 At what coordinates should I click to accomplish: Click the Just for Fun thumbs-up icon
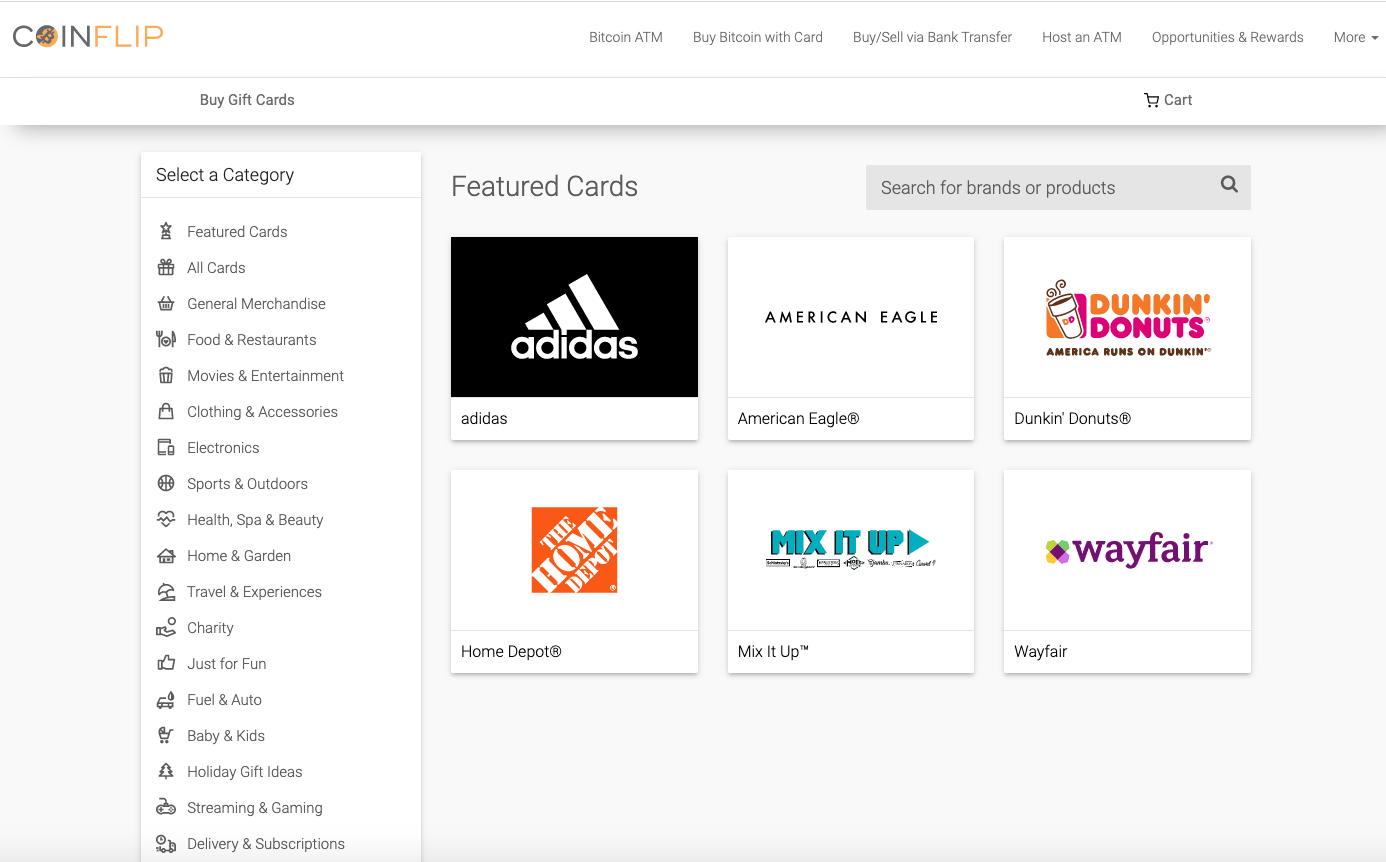click(x=166, y=663)
